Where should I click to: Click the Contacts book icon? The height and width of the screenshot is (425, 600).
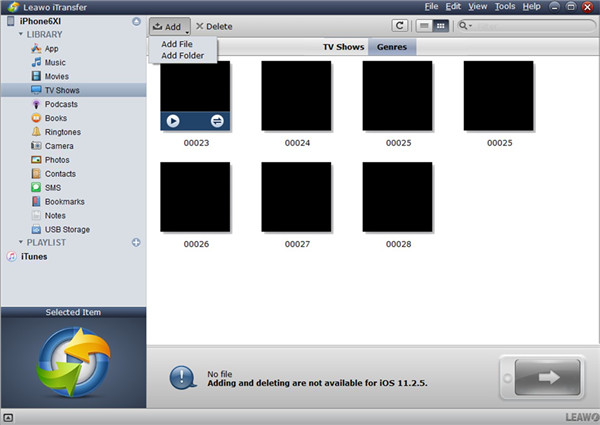(36, 173)
